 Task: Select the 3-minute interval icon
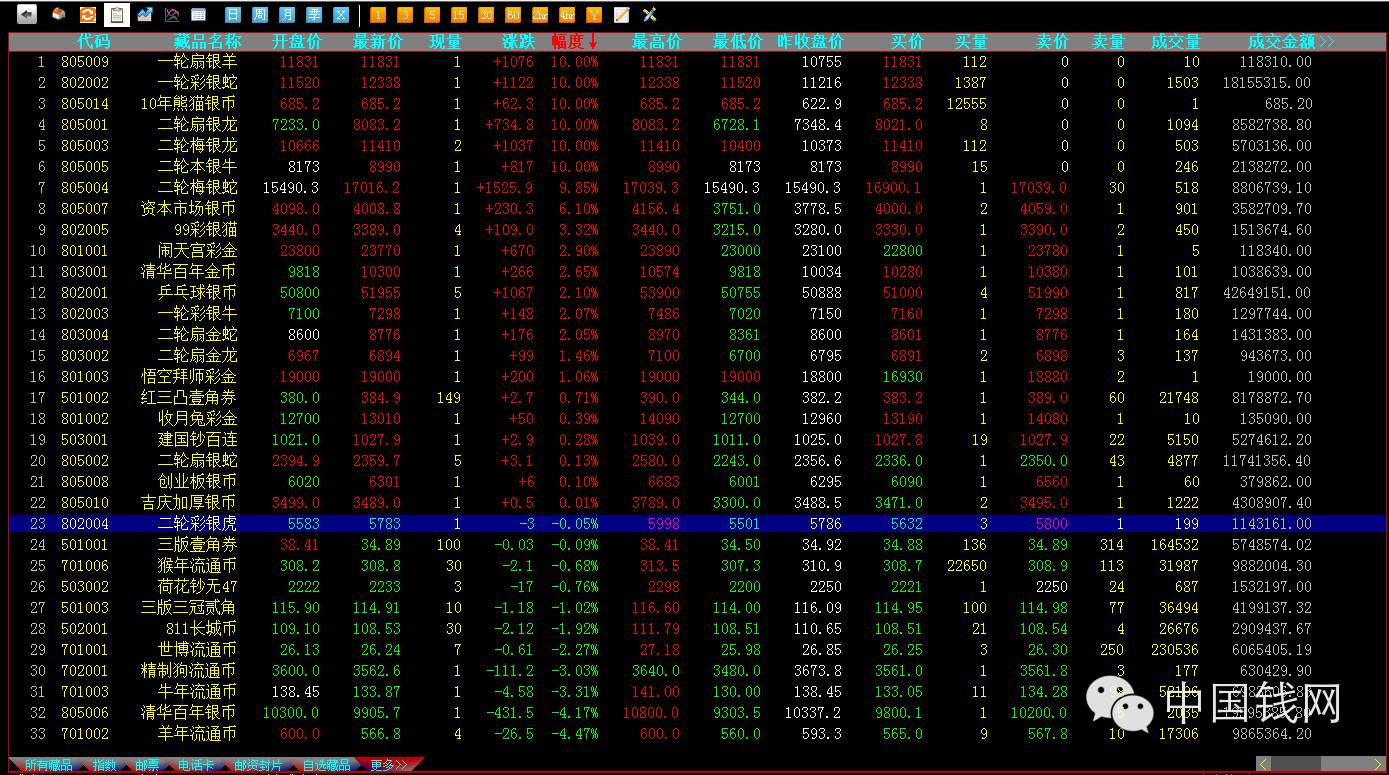[x=405, y=15]
